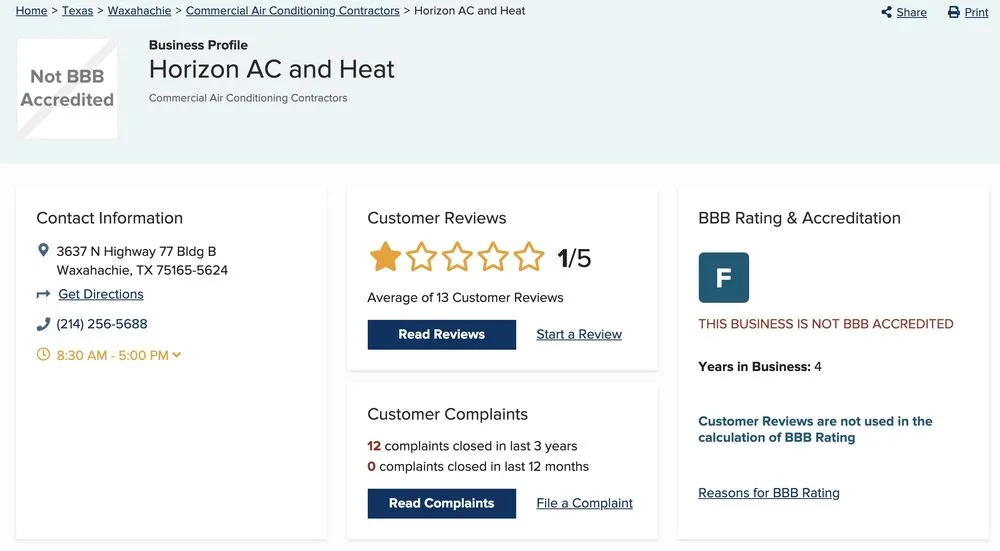The image size is (1000, 551).
Task: Open Reasons for BBB Rating link
Action: point(768,492)
